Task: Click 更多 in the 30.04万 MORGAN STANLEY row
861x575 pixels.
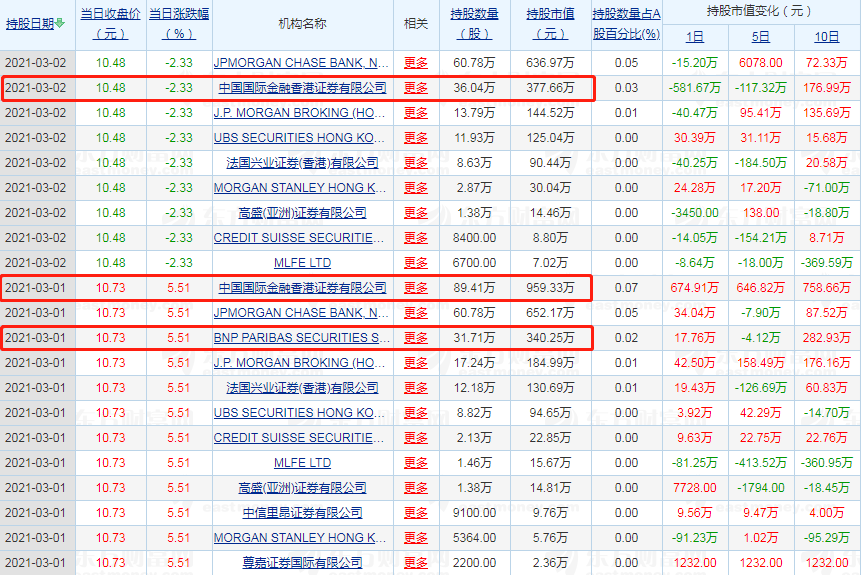Action: 416,188
